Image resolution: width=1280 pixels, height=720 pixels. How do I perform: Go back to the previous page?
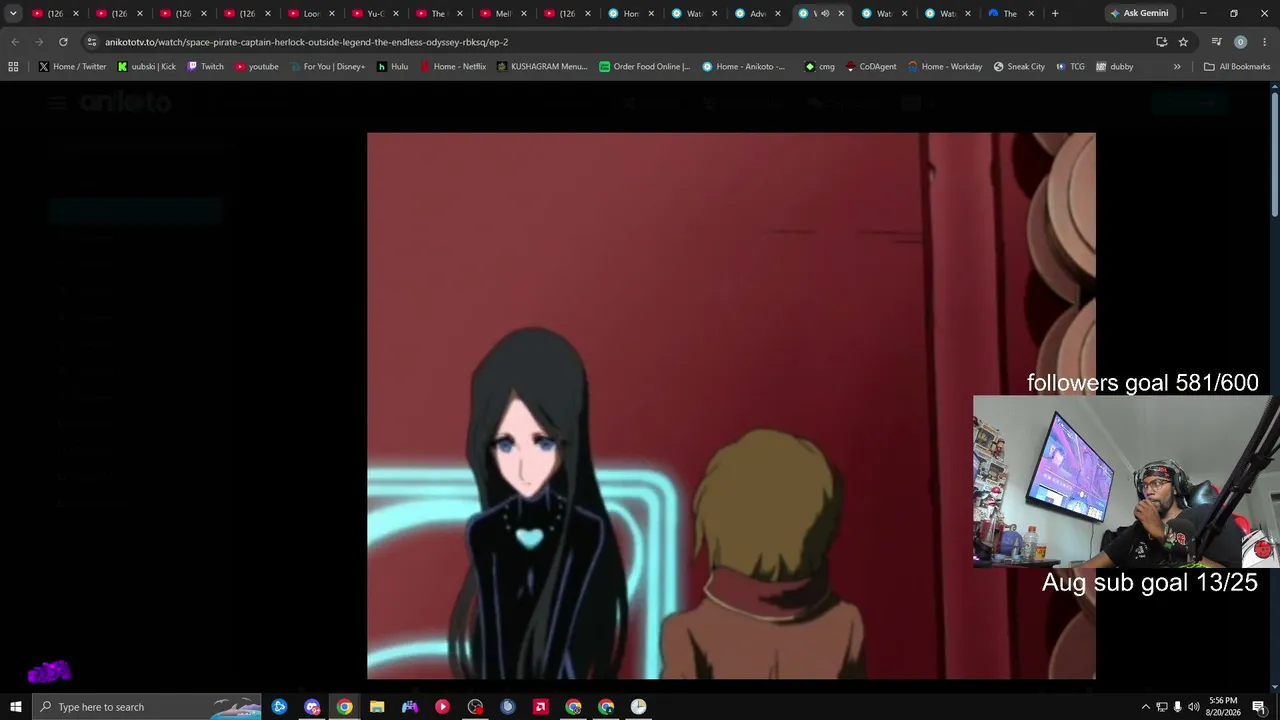[15, 42]
